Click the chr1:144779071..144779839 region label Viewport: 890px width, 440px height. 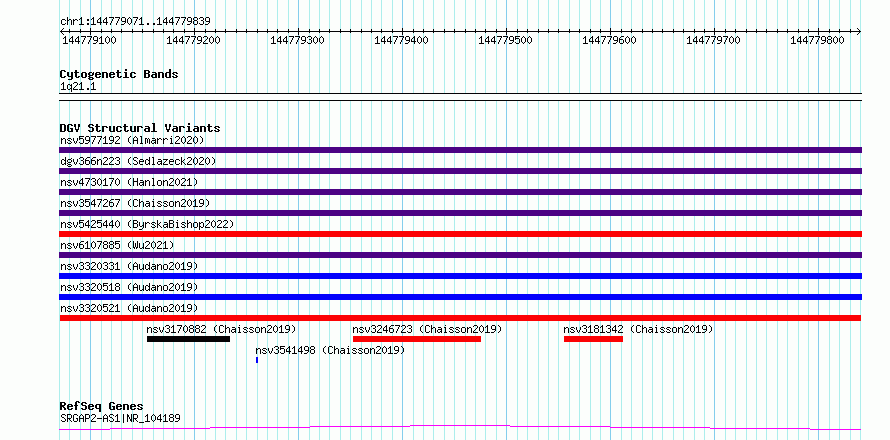pyautogui.click(x=135, y=22)
